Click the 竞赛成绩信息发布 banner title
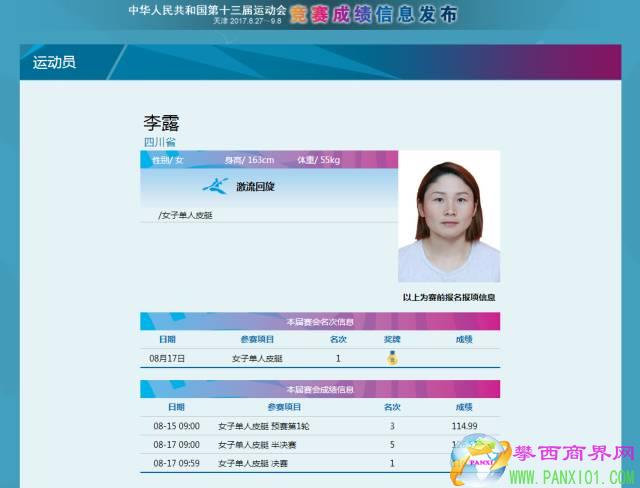The height and width of the screenshot is (488, 640). 375,14
